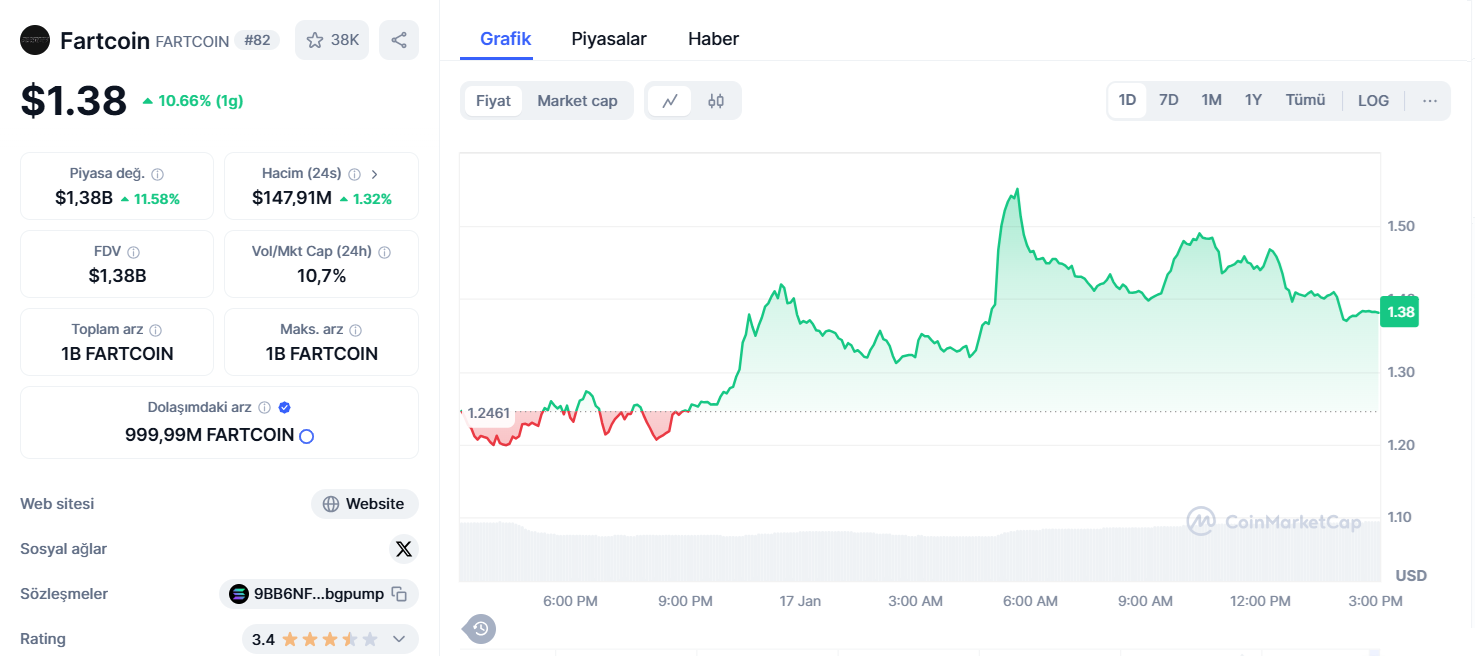Click the Solana chain icon in contract
1475x656 pixels.
tap(238, 594)
